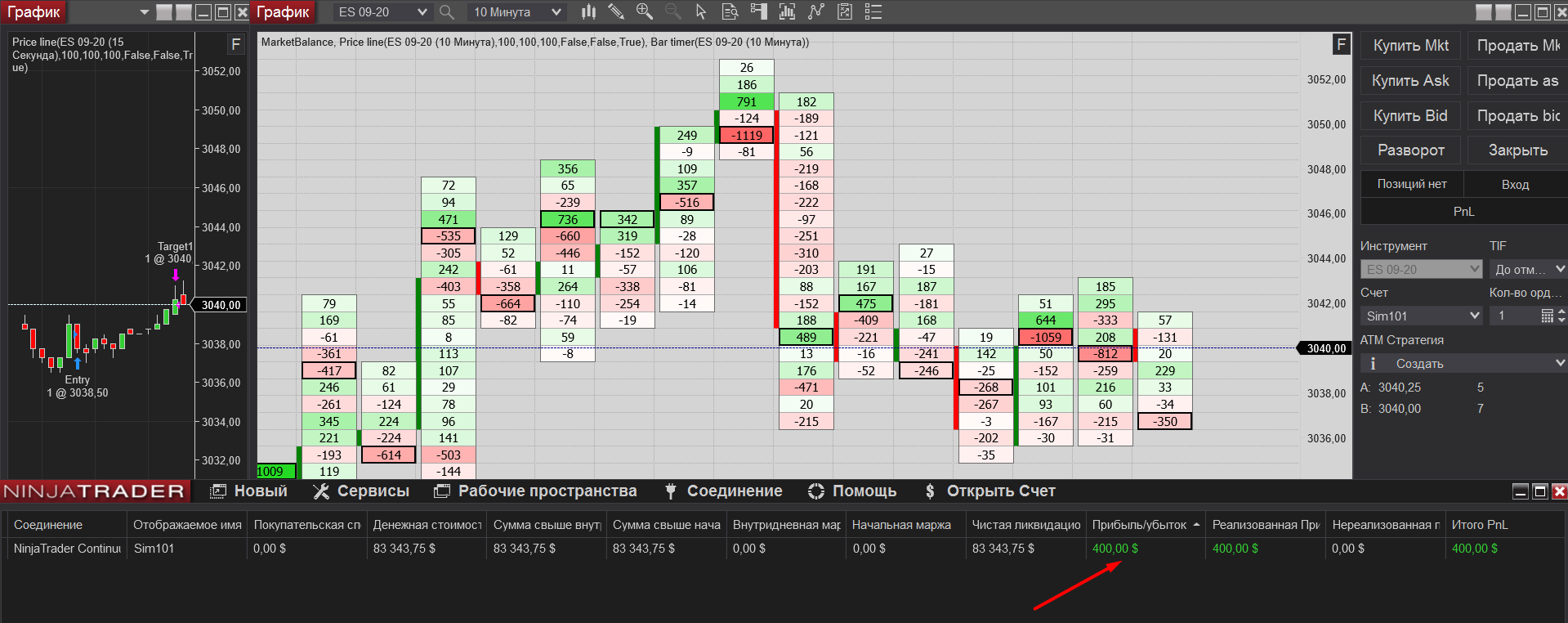
Task: Click the Соединение column header
Action: coord(65,525)
